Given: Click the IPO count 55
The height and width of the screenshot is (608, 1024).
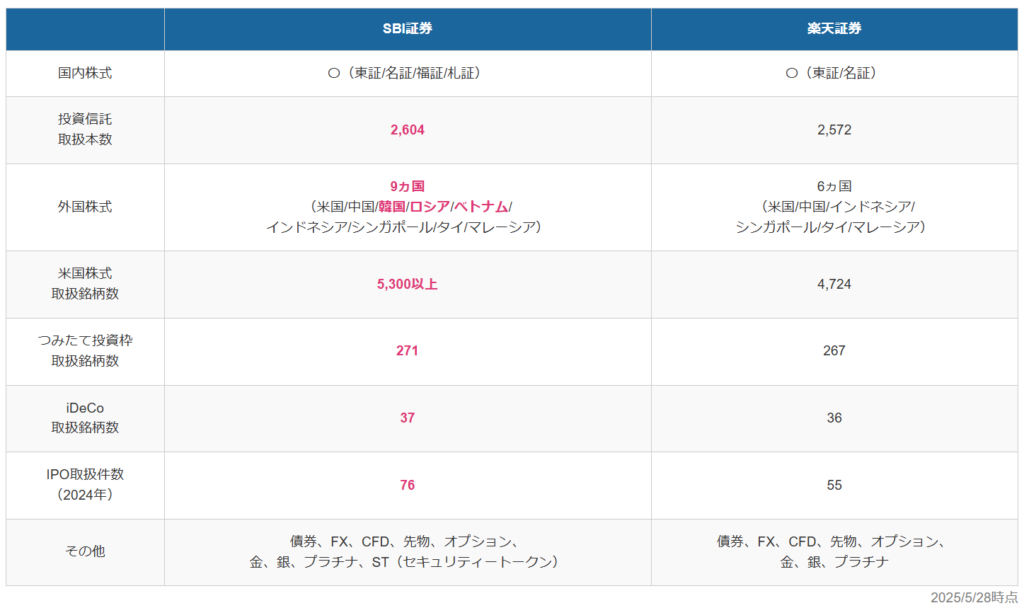Looking at the screenshot, I should pos(834,485).
